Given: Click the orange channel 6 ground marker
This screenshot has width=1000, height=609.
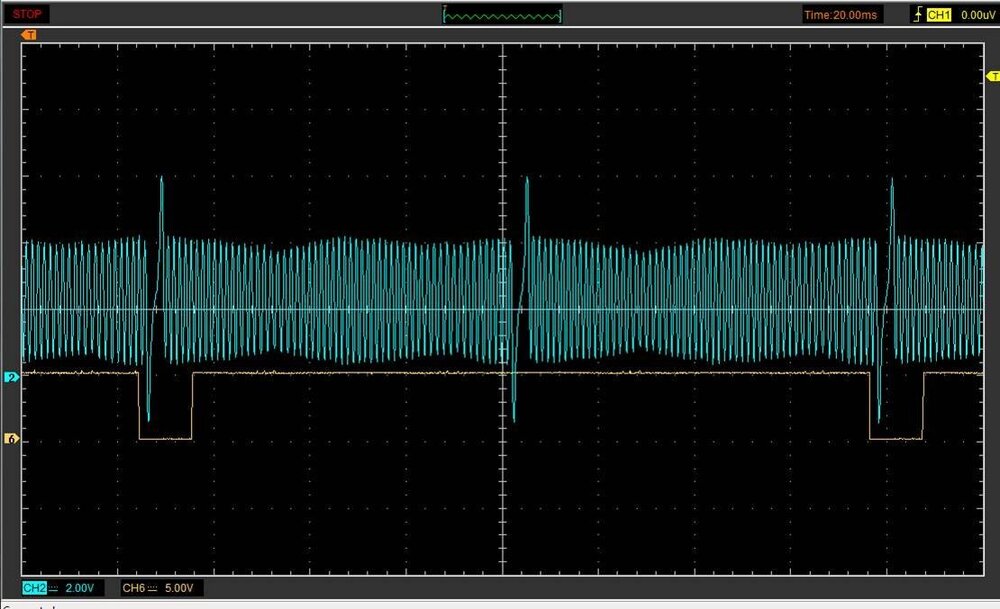Looking at the screenshot, I should (11, 438).
